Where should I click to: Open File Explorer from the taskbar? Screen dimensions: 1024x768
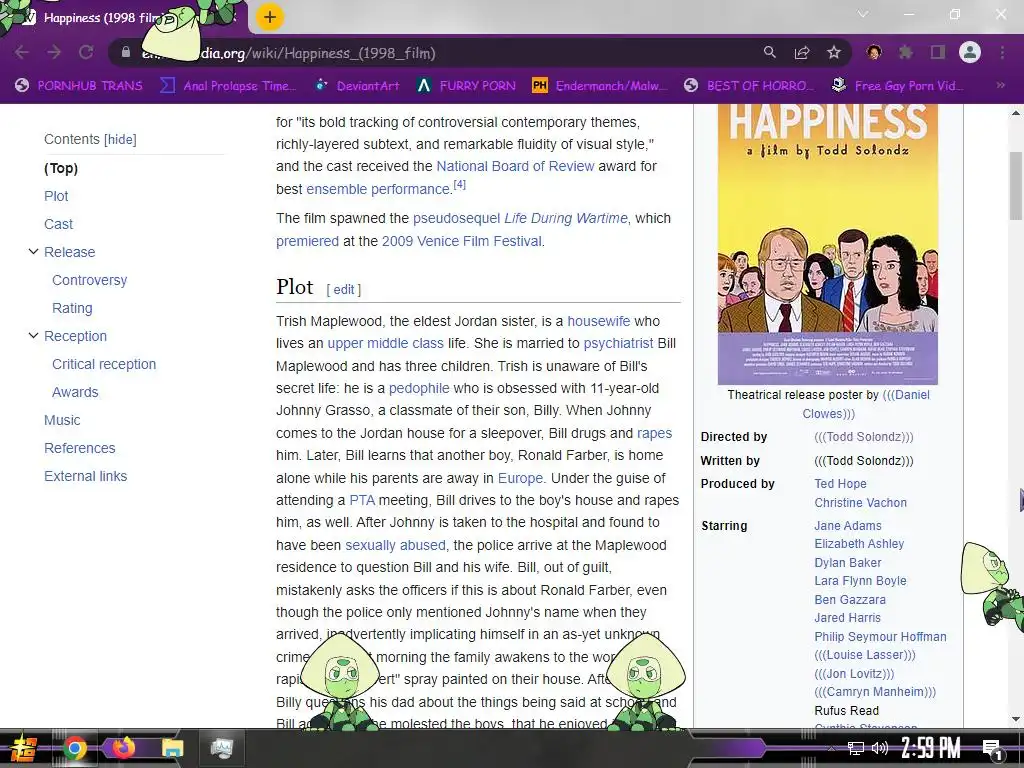173,748
